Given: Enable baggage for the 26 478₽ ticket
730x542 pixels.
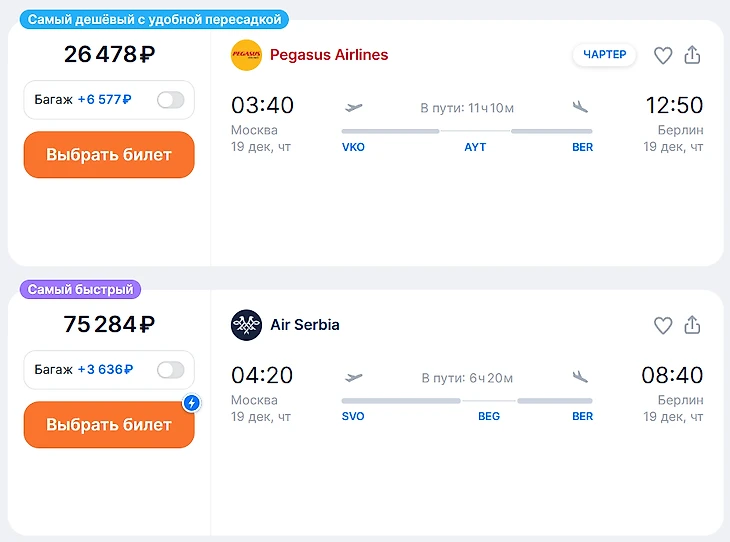Looking at the screenshot, I should tap(171, 100).
